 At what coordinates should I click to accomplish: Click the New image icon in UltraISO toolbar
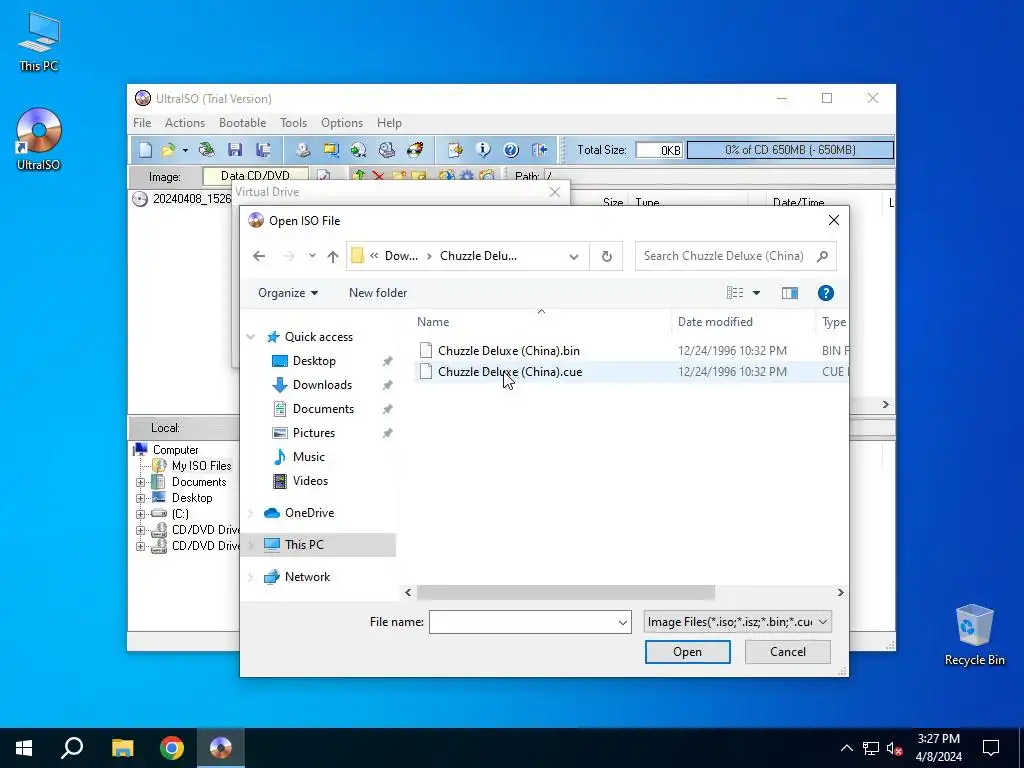145,150
